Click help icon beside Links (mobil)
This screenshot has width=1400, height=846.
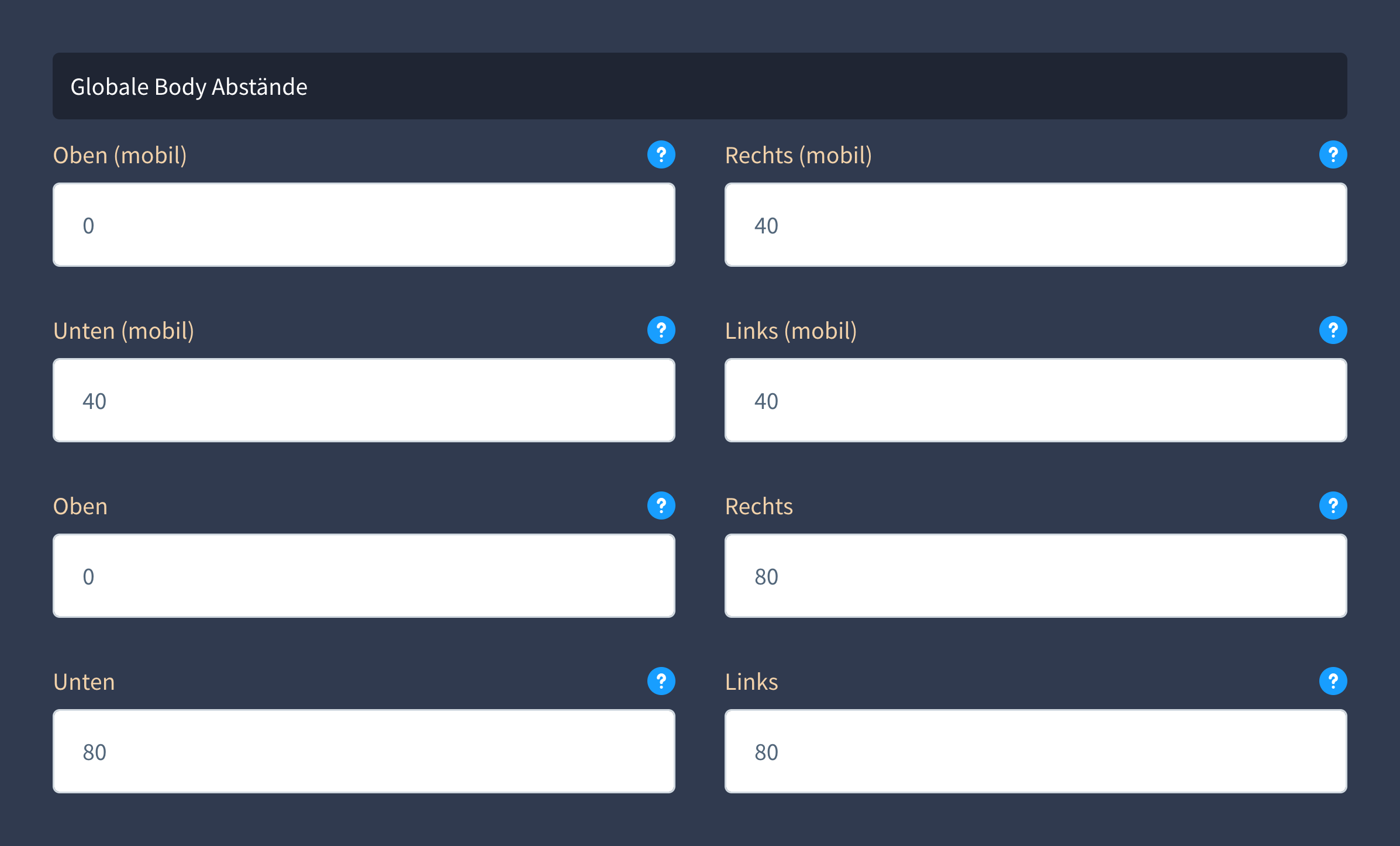click(x=1333, y=330)
